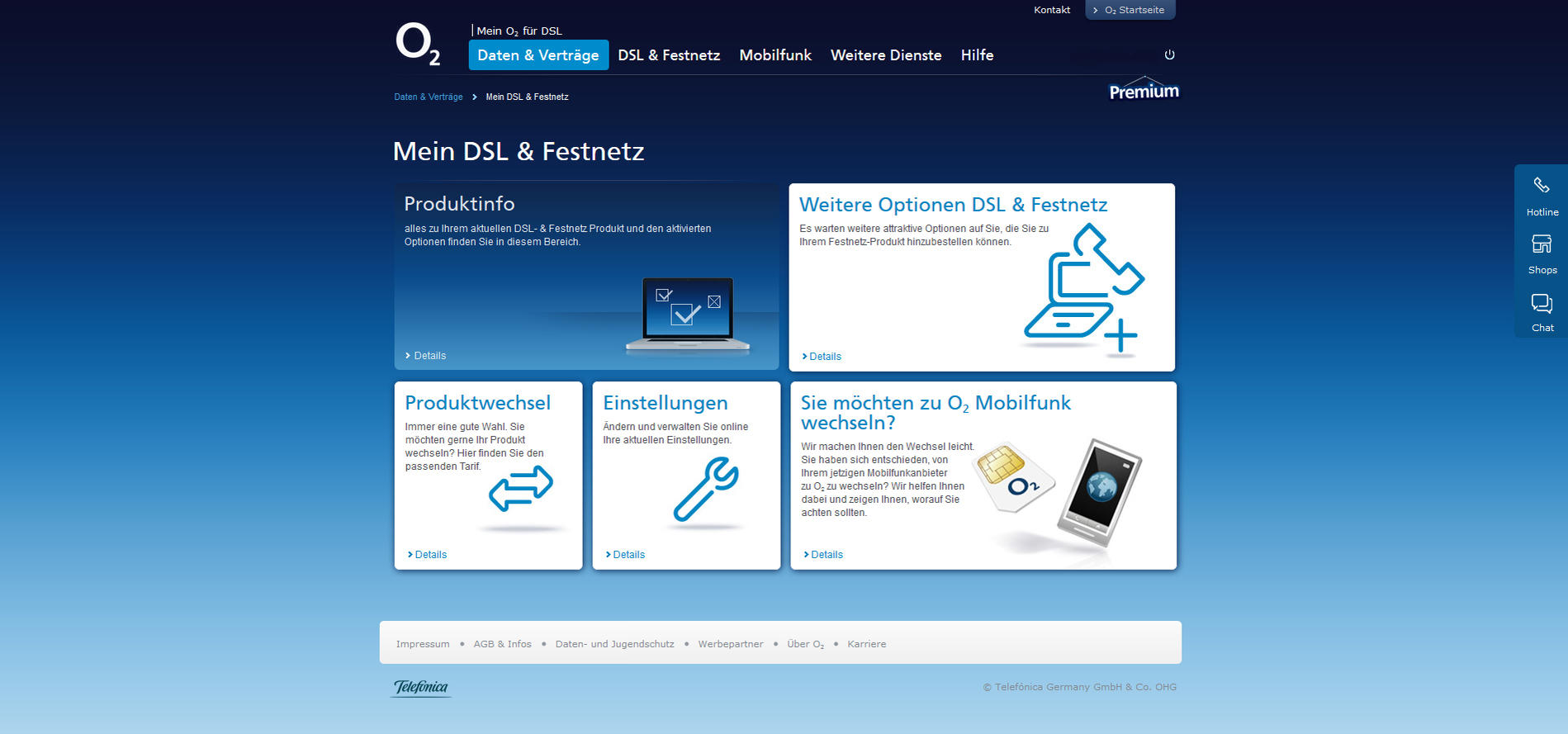Click the O2 SIM card image
The width and height of the screenshot is (1568, 734).
click(1016, 476)
